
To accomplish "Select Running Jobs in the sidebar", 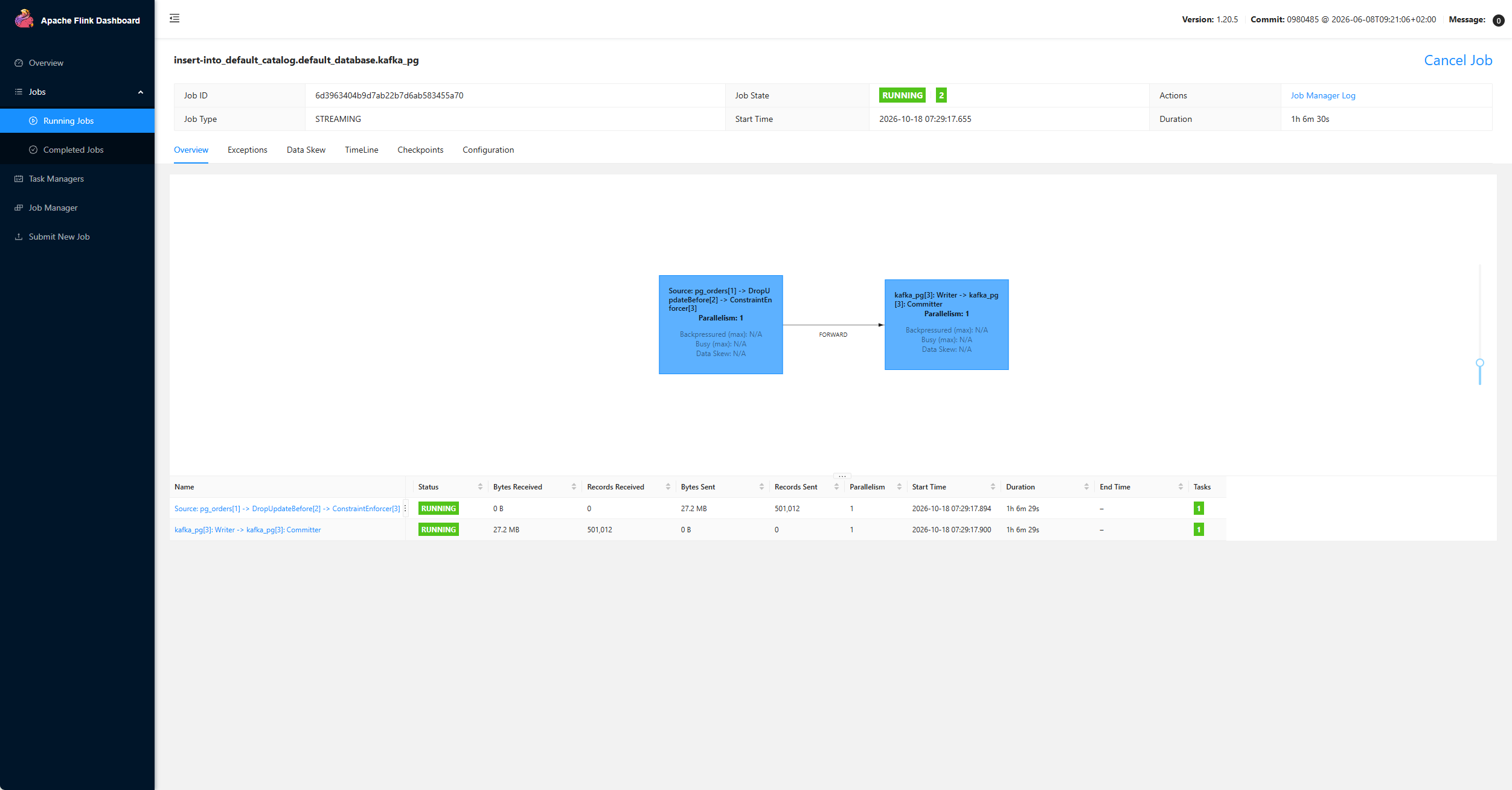I will 77,121.
